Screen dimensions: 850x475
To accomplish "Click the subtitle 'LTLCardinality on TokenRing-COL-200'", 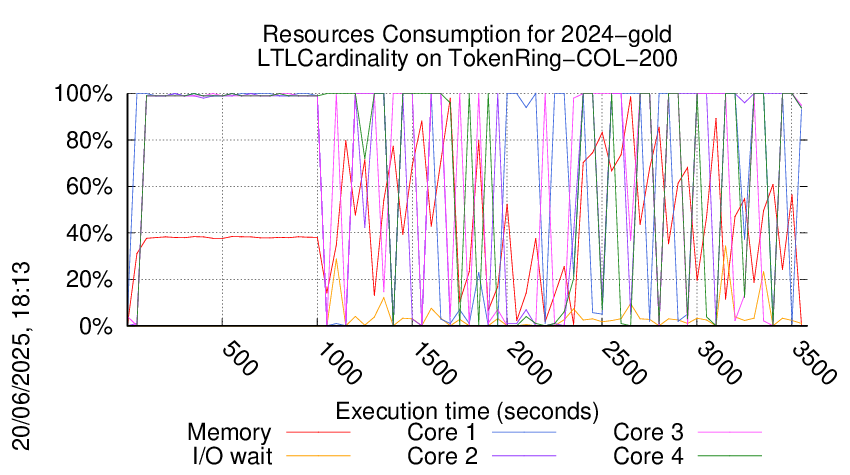I will (x=467, y=59).
